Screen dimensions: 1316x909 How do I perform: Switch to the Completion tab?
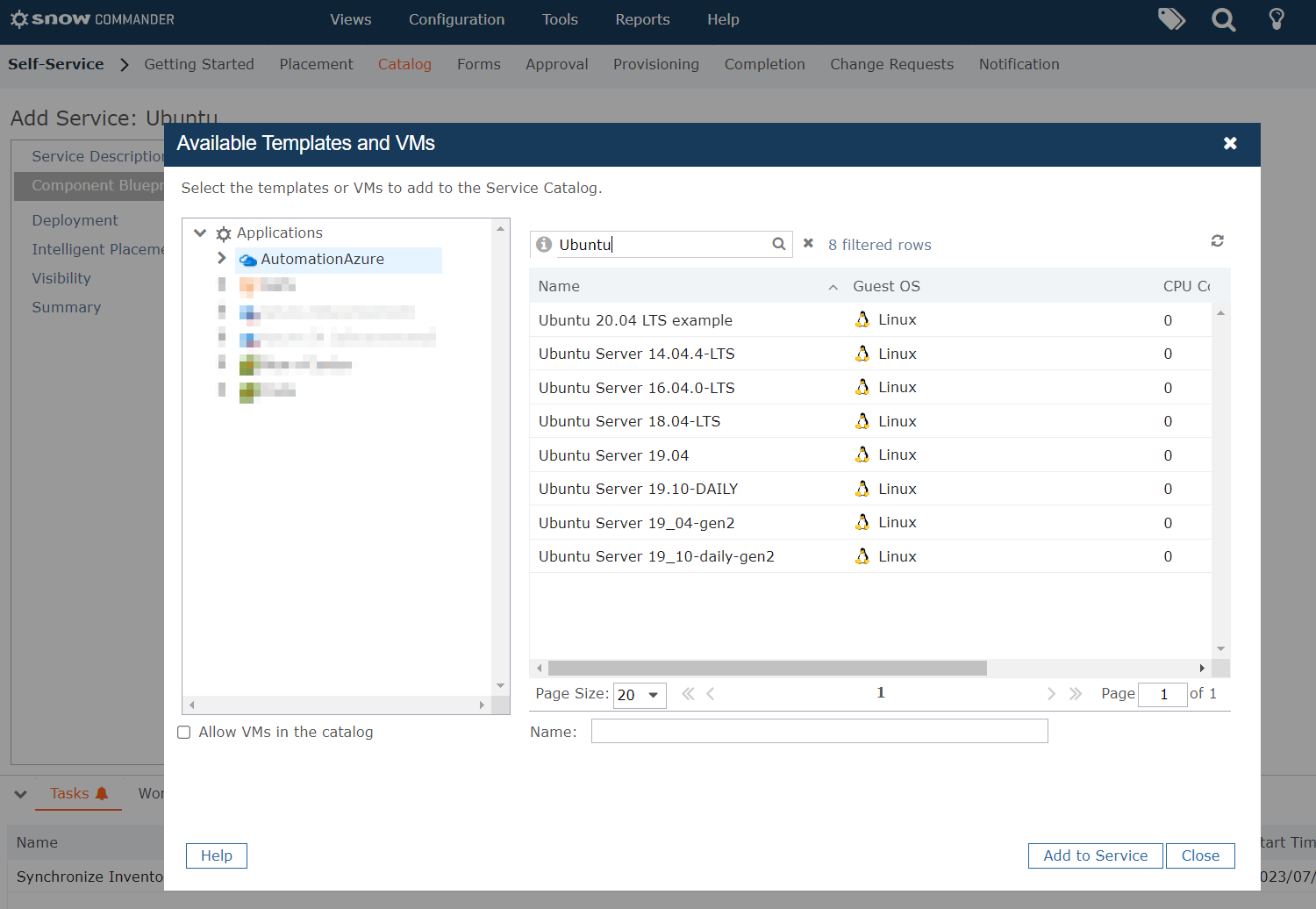[x=765, y=64]
